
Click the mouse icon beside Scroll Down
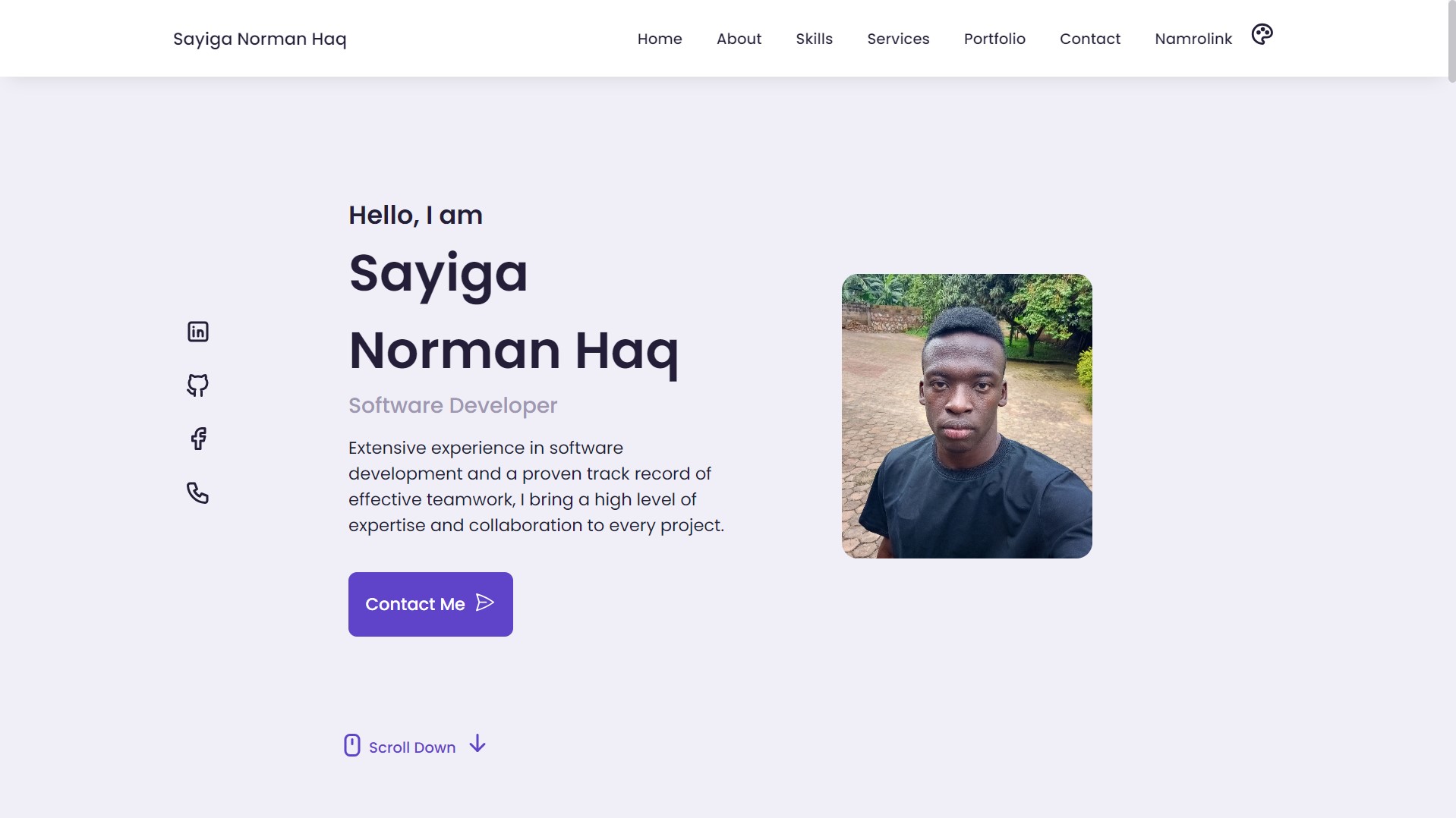tap(352, 745)
